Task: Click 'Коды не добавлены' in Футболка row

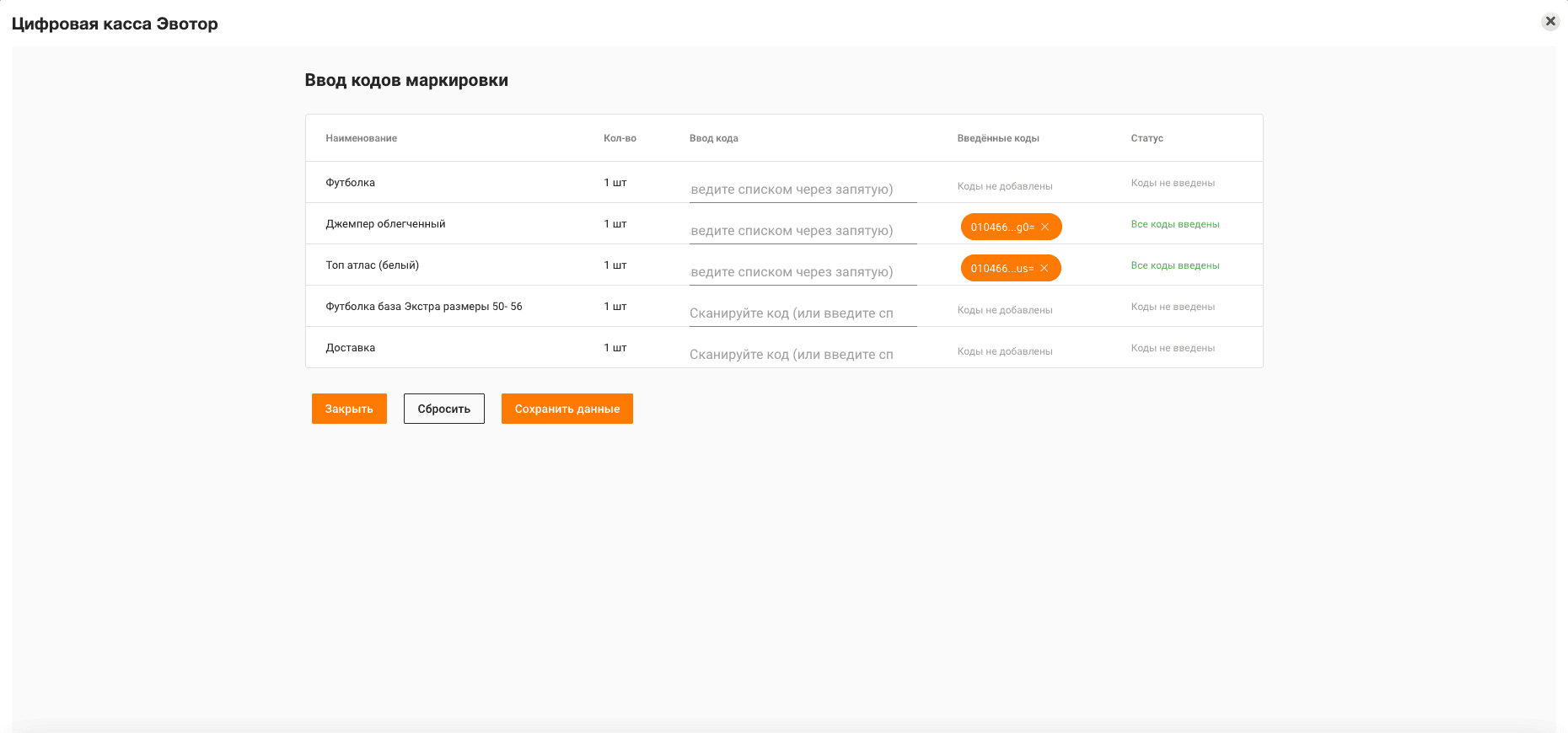Action: (x=1005, y=186)
